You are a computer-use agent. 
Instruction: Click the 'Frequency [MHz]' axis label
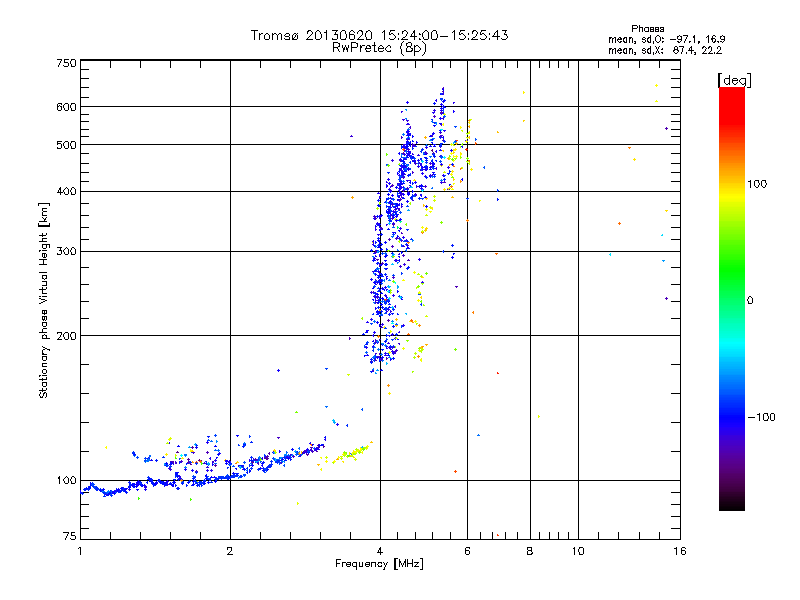(x=379, y=564)
